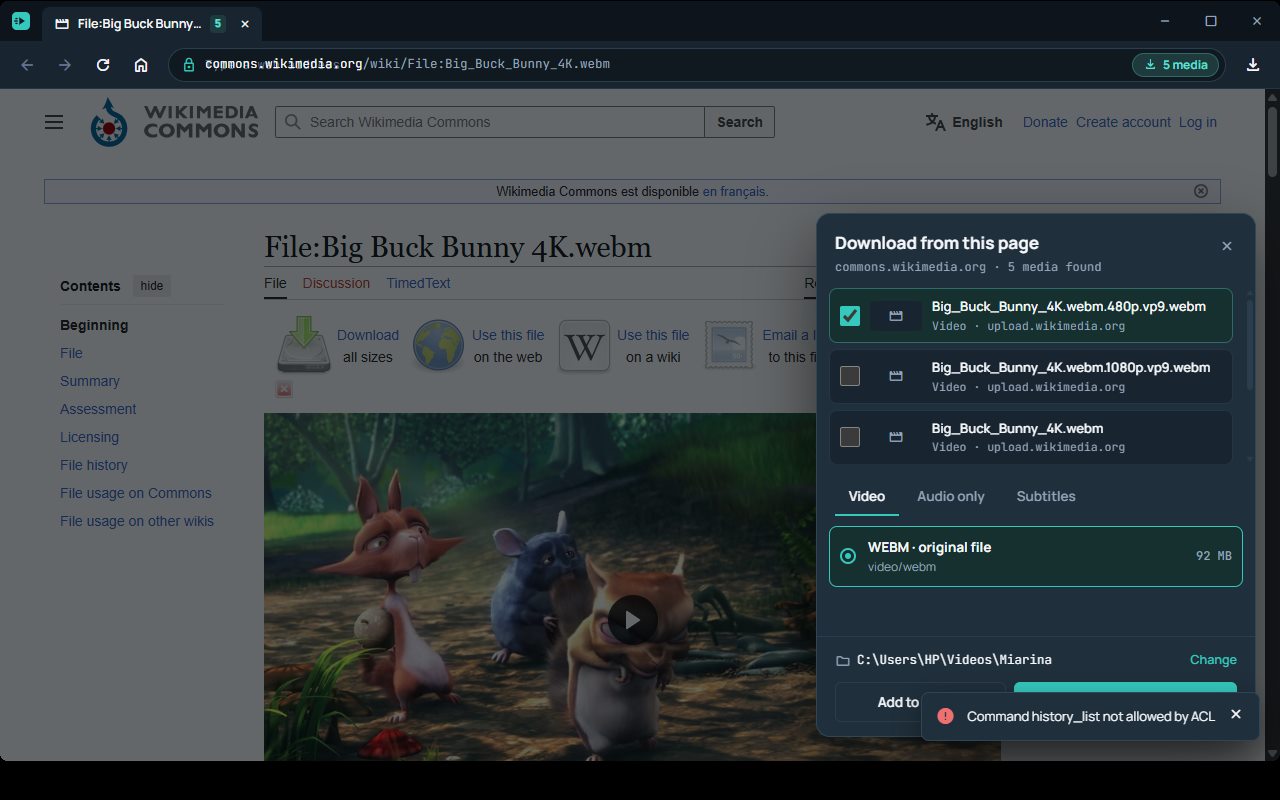The image size is (1280, 800).
Task: Check the 1080p.vp9.webm media item
Action: pyautogui.click(x=850, y=376)
